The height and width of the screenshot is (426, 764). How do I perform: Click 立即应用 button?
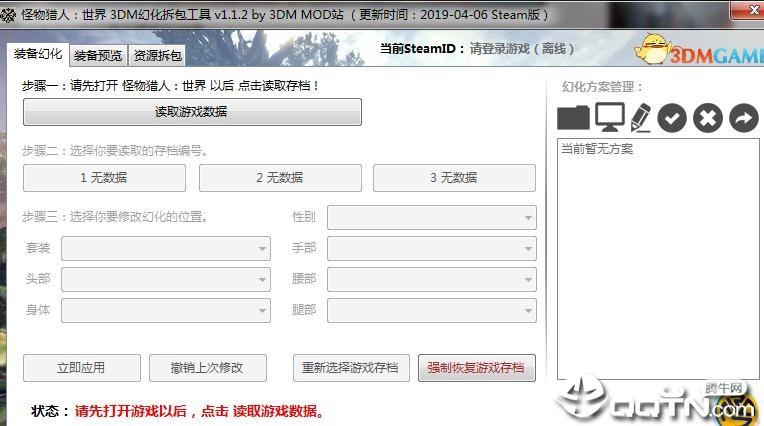click(82, 368)
